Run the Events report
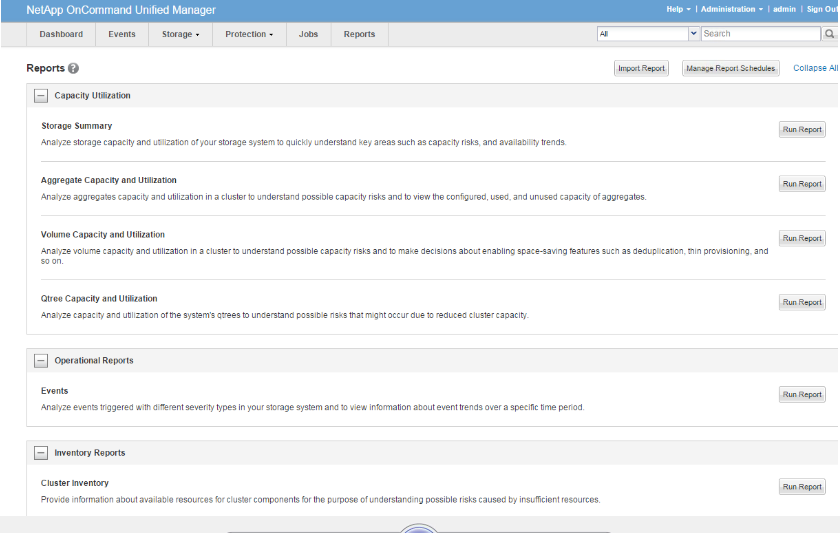Screen dimensions: 840x533 pyautogui.click(x=802, y=394)
